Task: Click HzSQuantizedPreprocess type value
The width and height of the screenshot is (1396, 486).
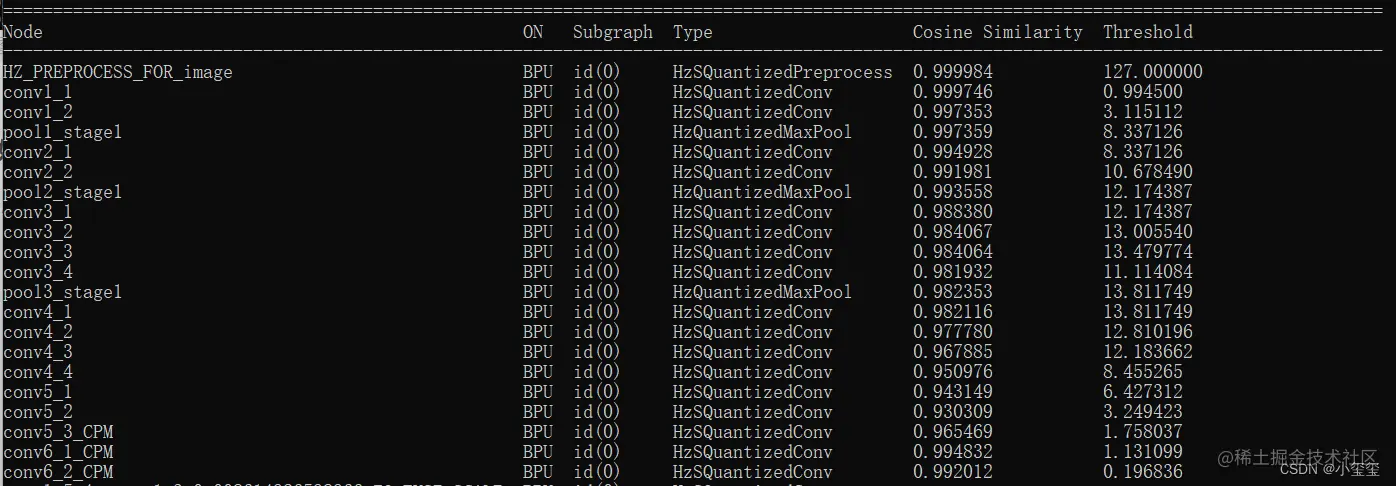Action: [783, 72]
